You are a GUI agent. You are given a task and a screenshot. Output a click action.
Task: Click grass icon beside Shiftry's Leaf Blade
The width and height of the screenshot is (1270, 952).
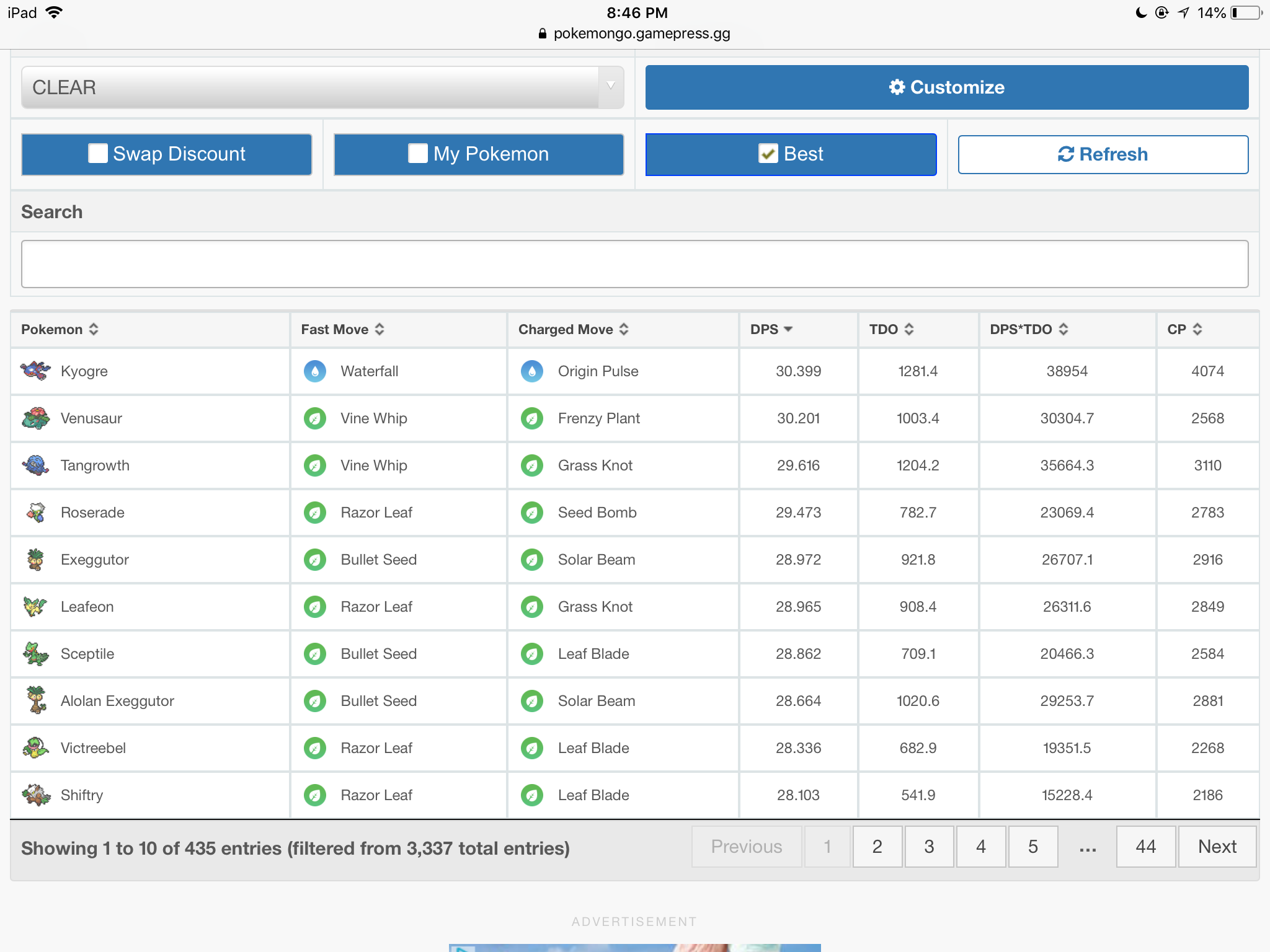(532, 795)
